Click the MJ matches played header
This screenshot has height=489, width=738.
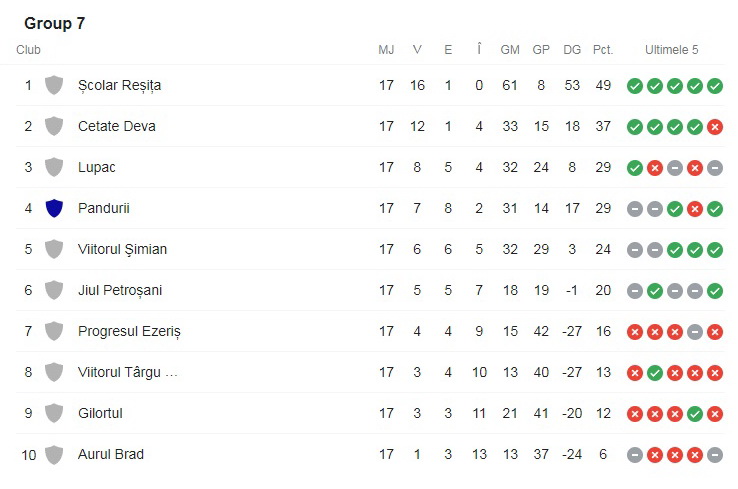(386, 50)
